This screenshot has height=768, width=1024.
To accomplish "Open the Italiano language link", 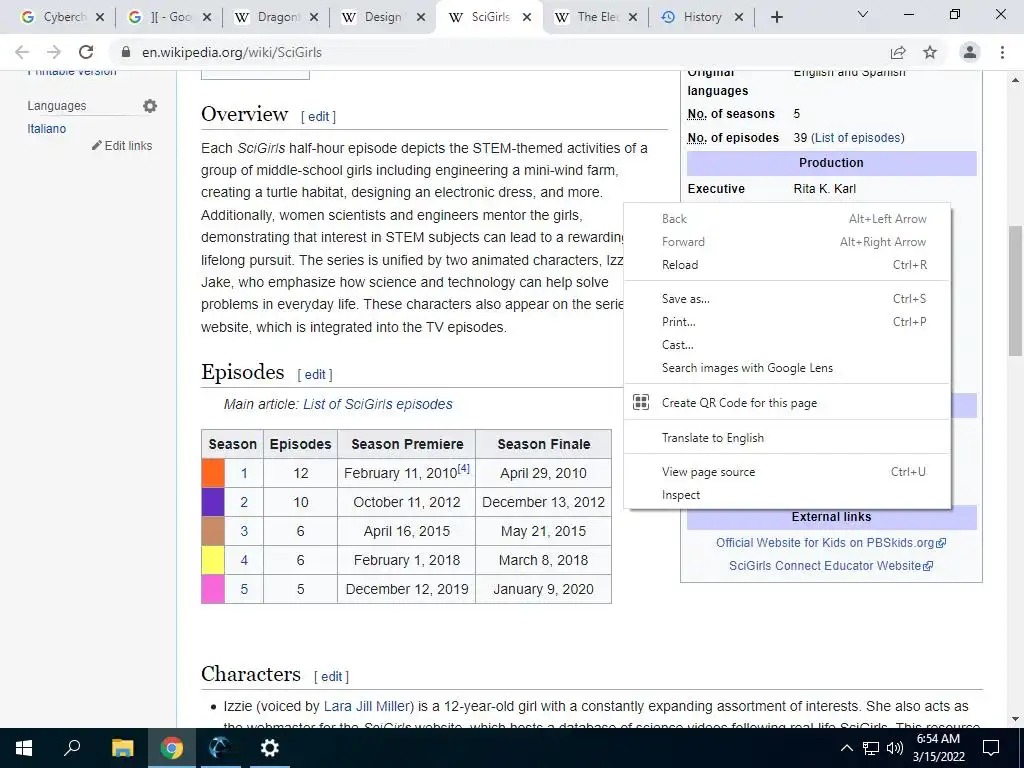I will (46, 129).
